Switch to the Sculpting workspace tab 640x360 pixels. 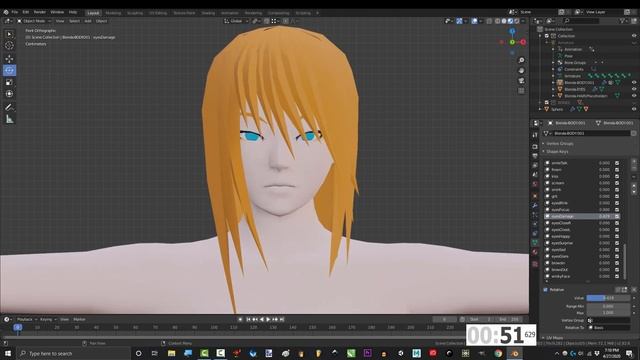click(x=135, y=13)
